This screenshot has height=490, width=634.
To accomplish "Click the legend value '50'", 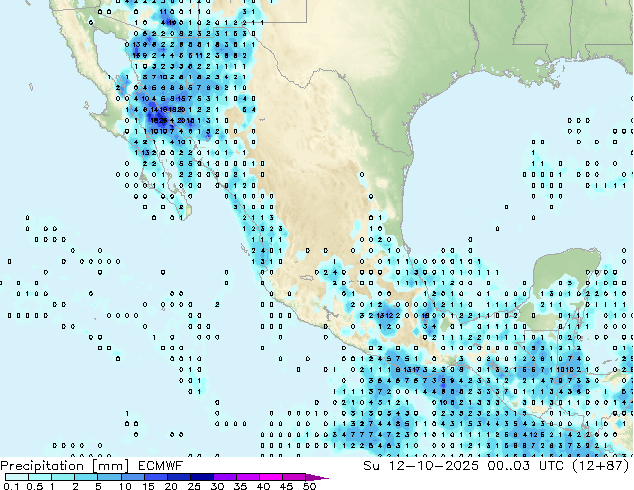I will point(310,486).
